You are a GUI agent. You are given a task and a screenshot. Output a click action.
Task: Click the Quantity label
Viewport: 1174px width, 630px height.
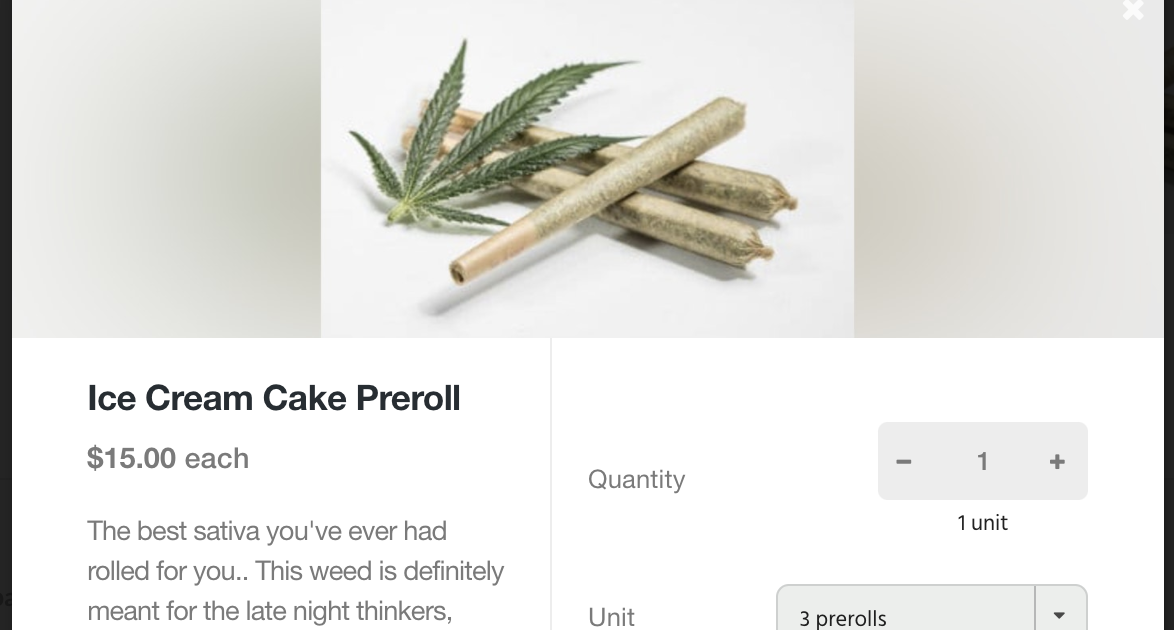pyautogui.click(x=636, y=479)
